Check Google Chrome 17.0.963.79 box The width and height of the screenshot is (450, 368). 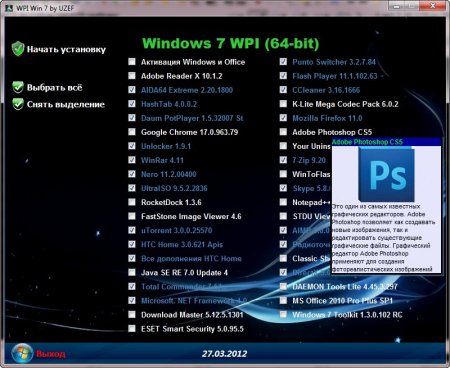coord(132,132)
